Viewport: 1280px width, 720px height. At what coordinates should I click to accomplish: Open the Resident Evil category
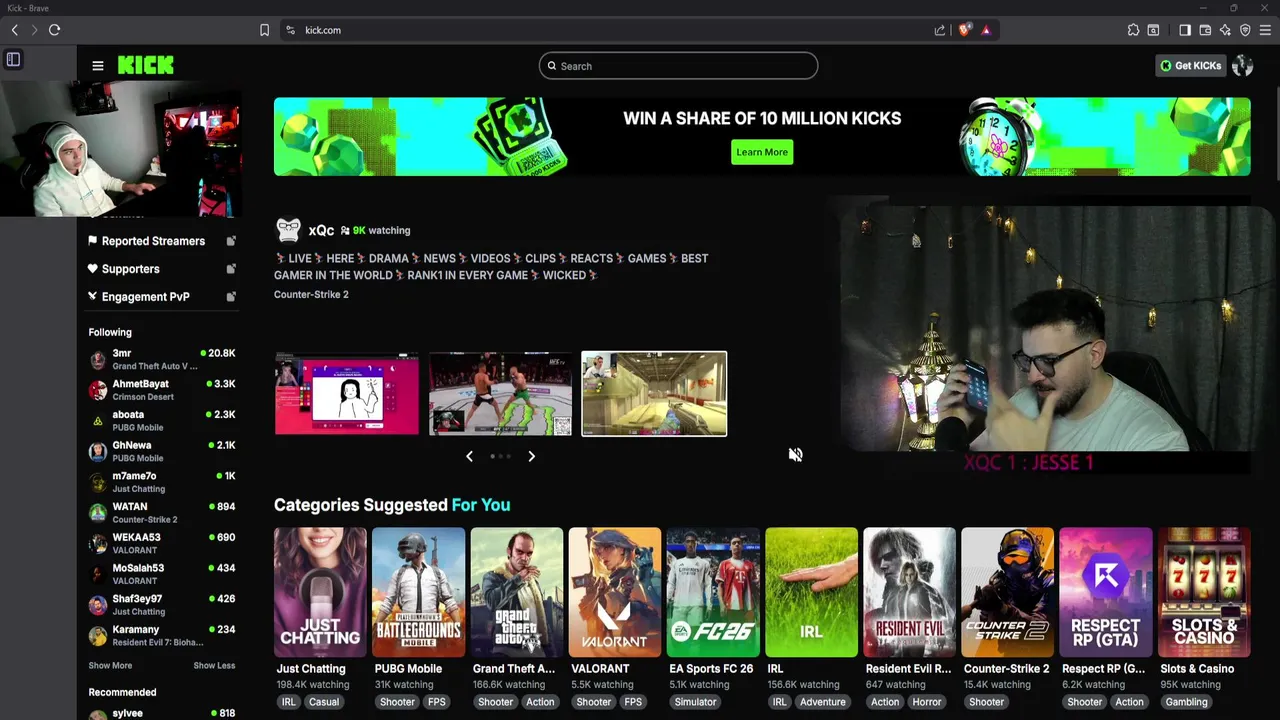coord(909,592)
